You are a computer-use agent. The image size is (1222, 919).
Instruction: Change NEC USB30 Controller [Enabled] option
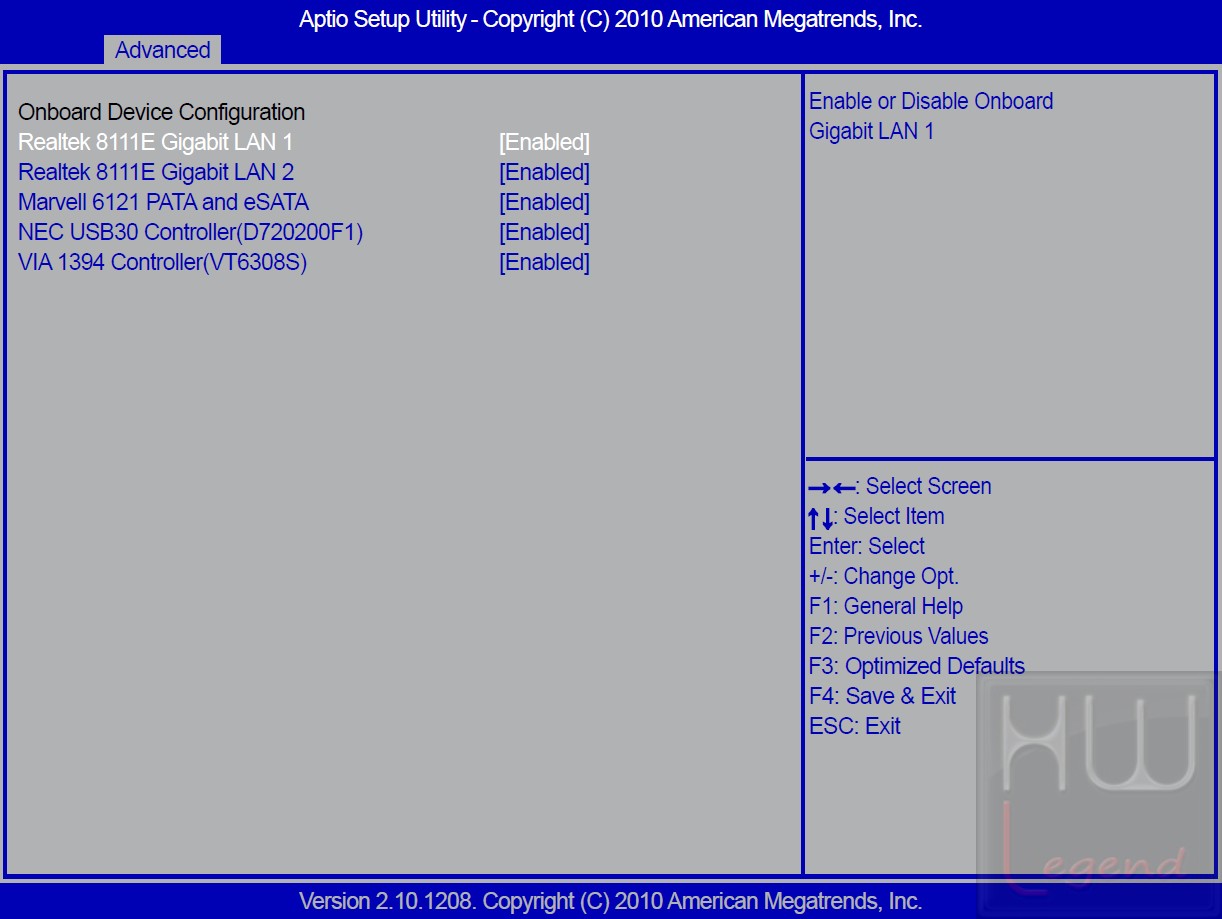[544, 232]
